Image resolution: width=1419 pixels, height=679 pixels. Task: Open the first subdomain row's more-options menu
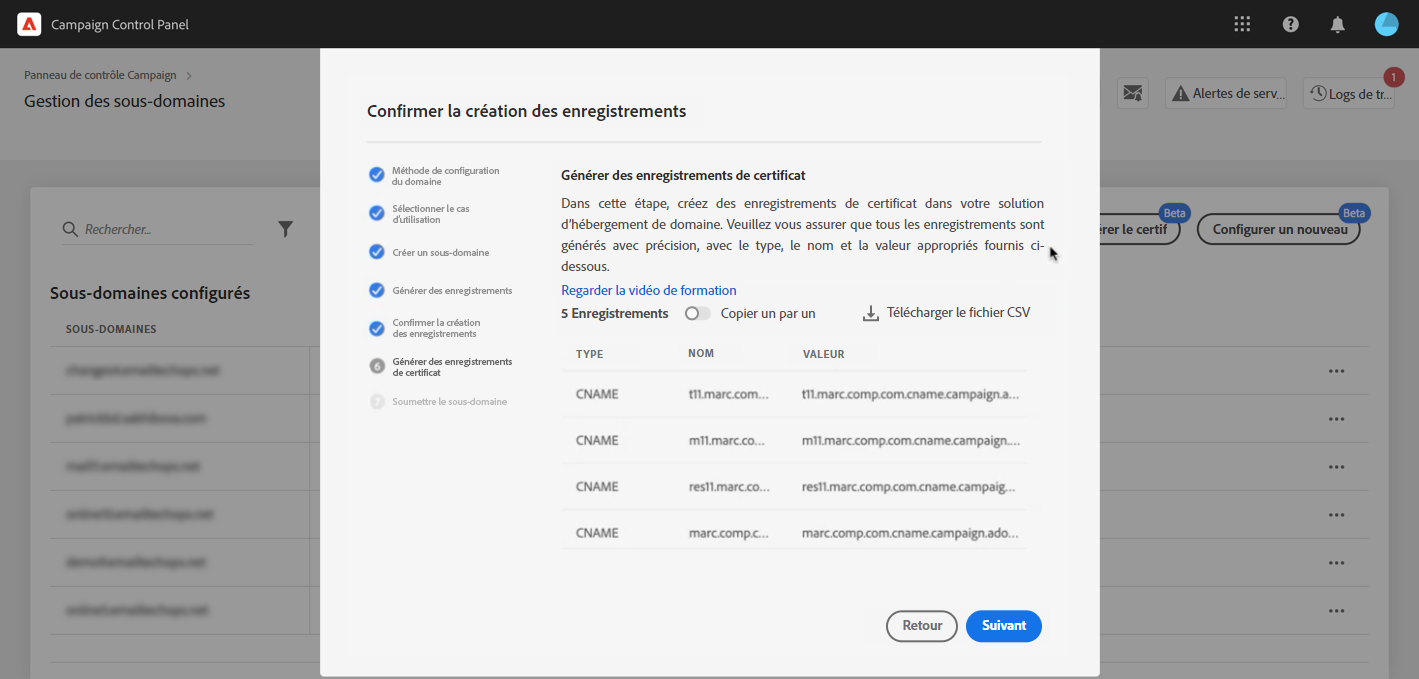tap(1336, 371)
